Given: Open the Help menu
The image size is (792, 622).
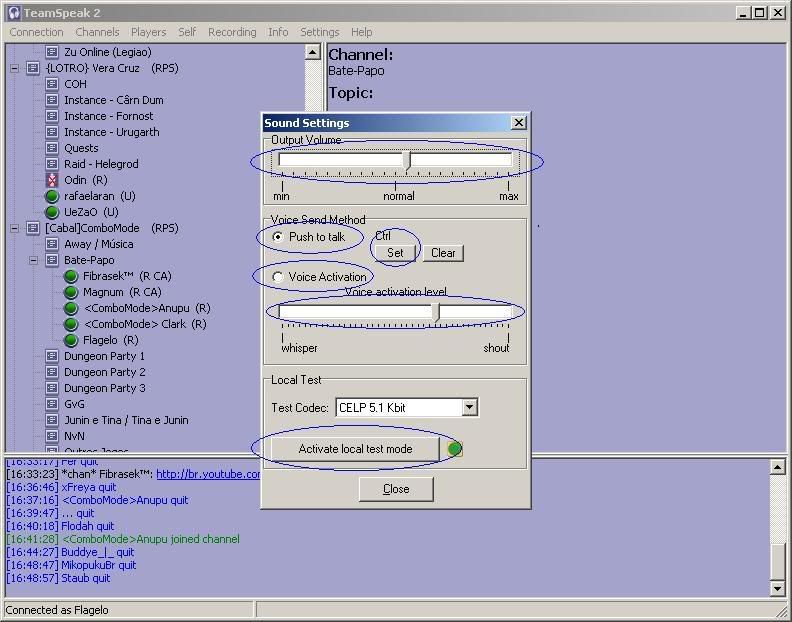Looking at the screenshot, I should (362, 32).
